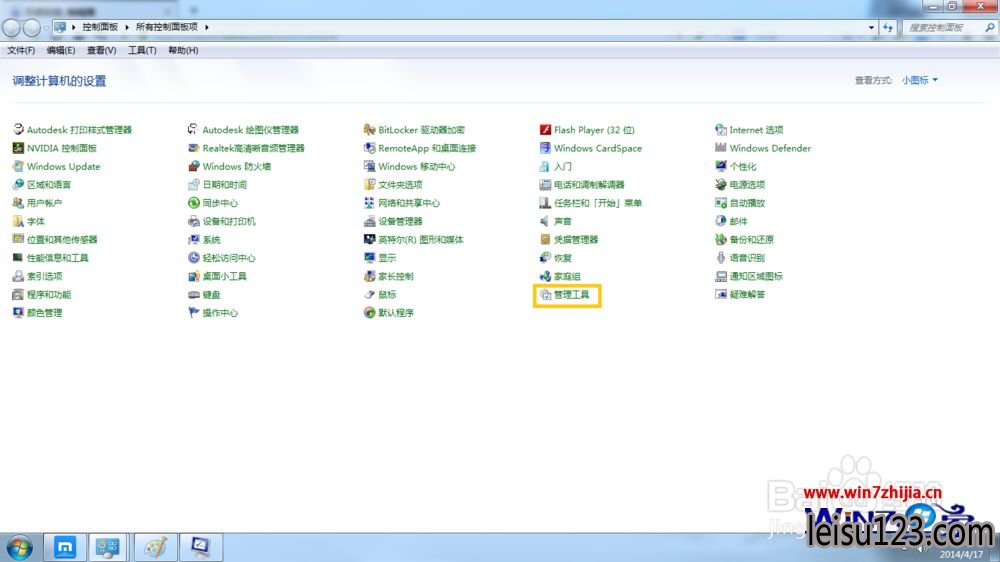The height and width of the screenshot is (562, 1000).
Task: Open the 个性化 link
Action: click(x=743, y=166)
